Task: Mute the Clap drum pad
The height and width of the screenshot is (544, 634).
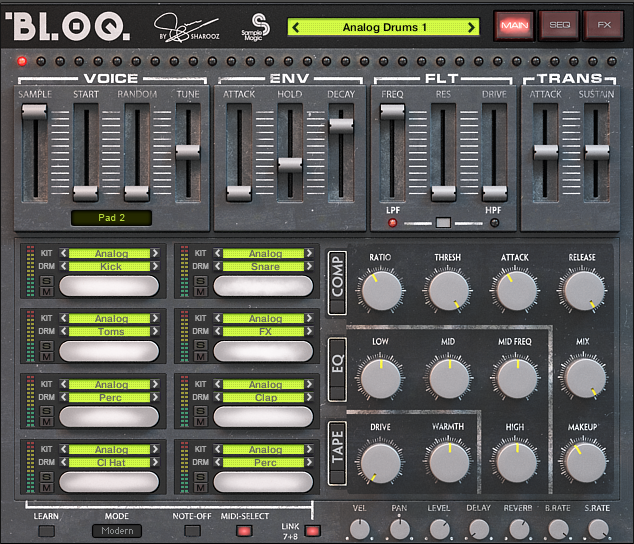Action: click(201, 421)
